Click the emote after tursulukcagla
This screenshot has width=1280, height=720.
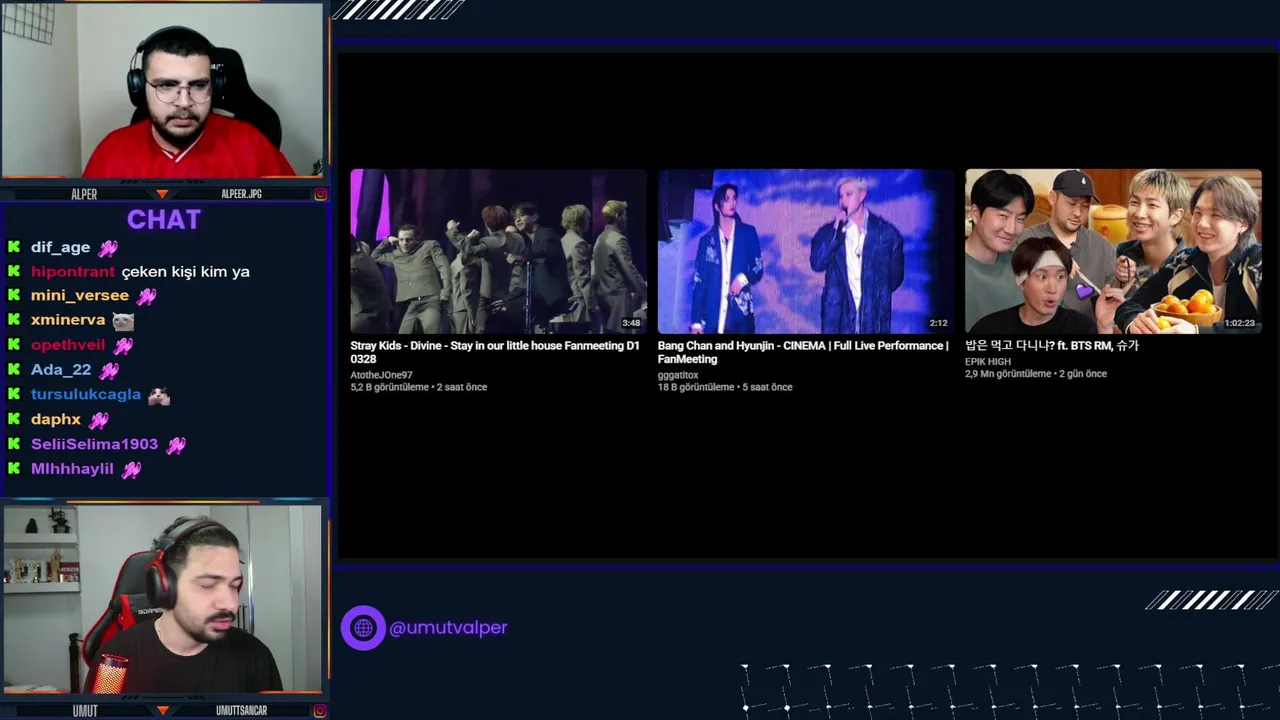159,395
